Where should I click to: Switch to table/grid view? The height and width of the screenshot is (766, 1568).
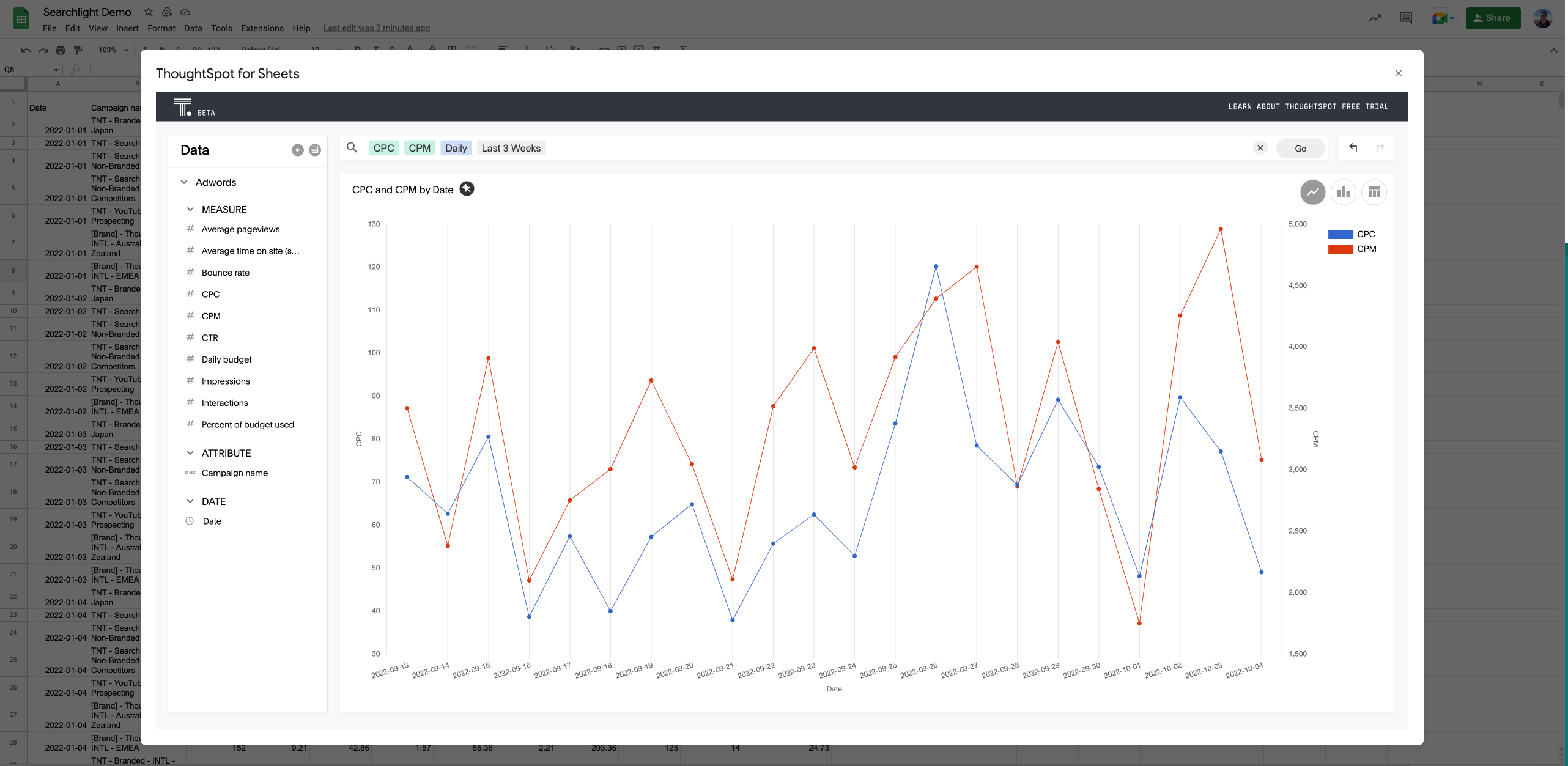[1374, 192]
